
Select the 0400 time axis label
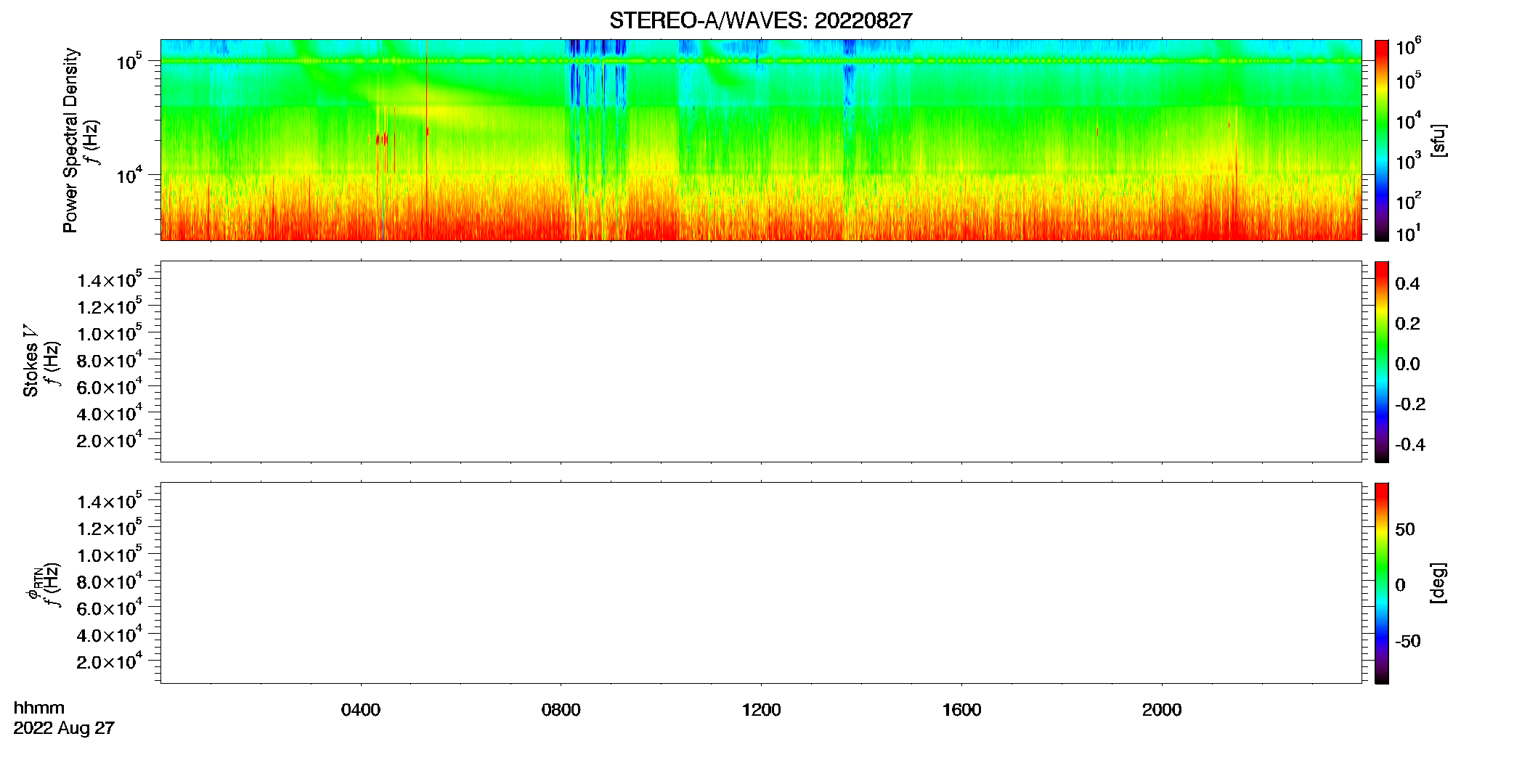click(x=361, y=710)
